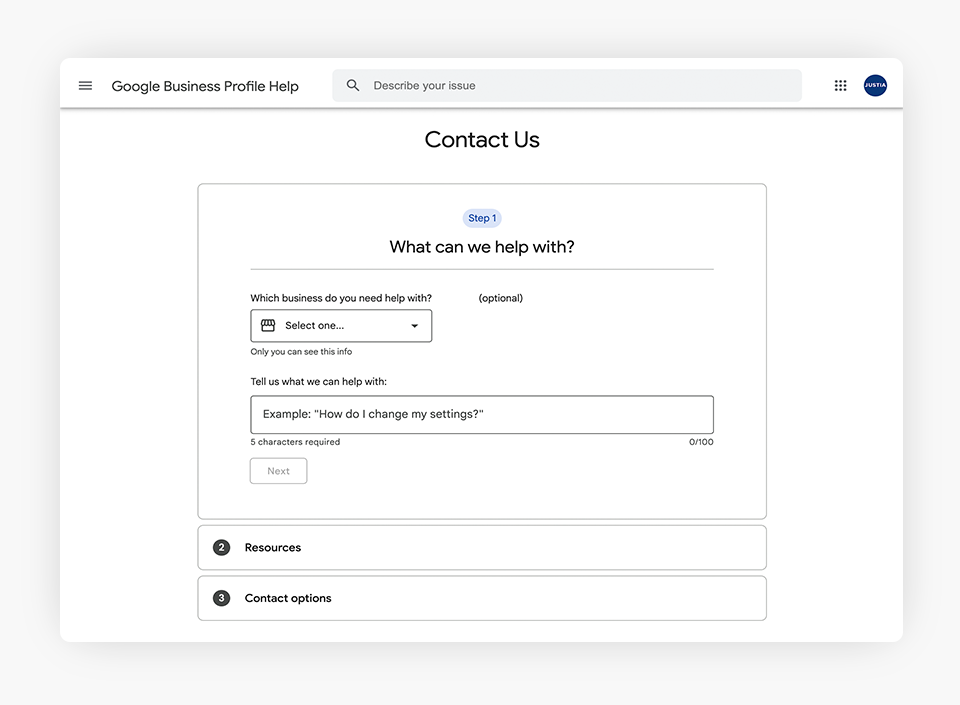Click the Step 1 badge
960x705 pixels.
pos(482,218)
